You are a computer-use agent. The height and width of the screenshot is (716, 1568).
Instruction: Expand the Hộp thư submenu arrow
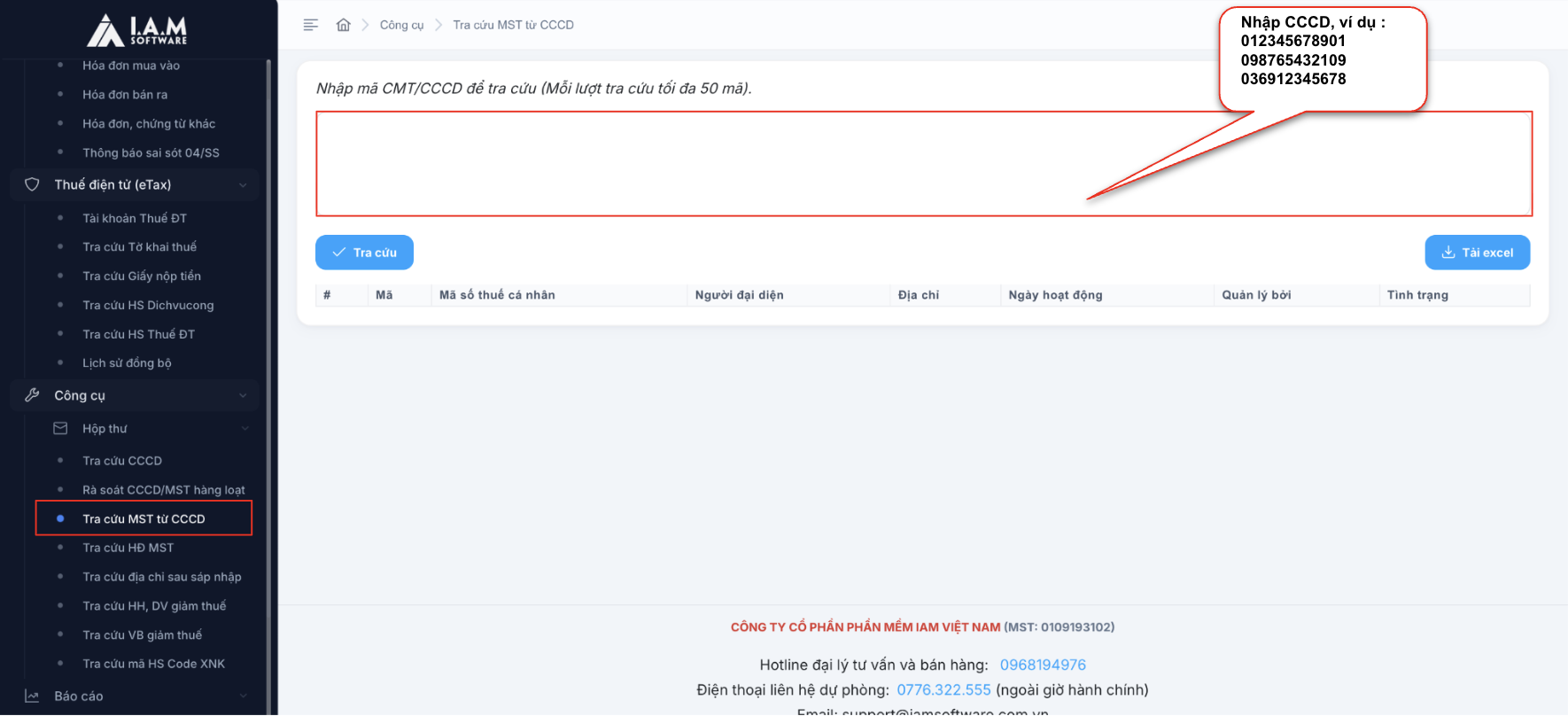(x=245, y=429)
